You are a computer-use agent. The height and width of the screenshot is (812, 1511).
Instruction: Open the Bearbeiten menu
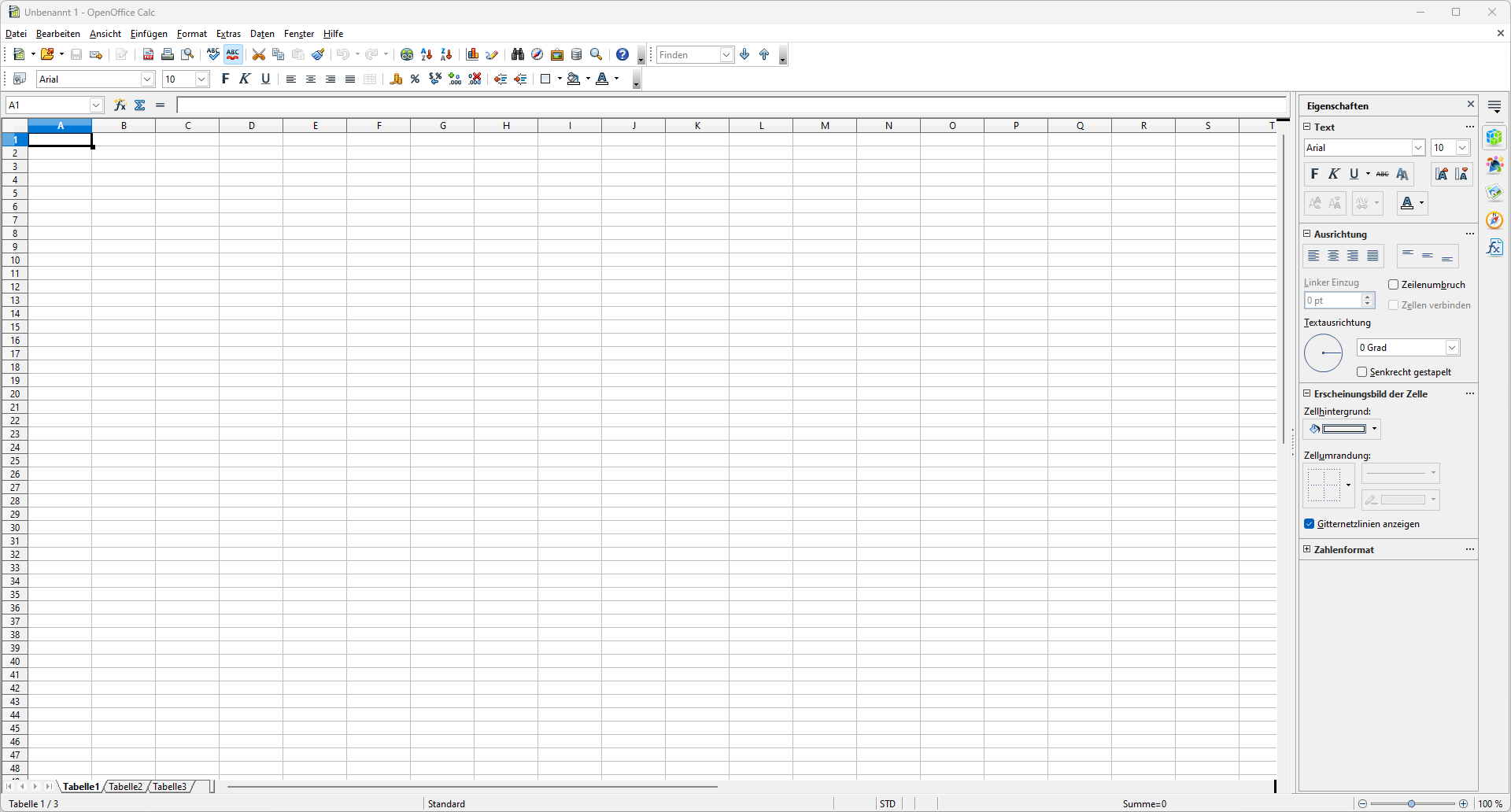click(58, 34)
